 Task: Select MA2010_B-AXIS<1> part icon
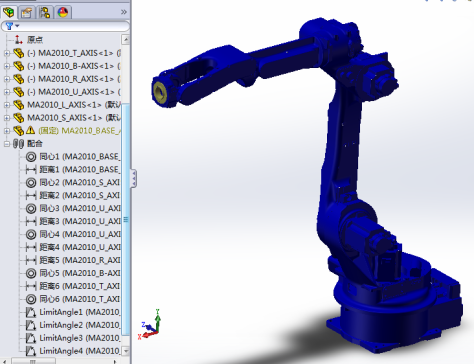pyautogui.click(x=19, y=66)
